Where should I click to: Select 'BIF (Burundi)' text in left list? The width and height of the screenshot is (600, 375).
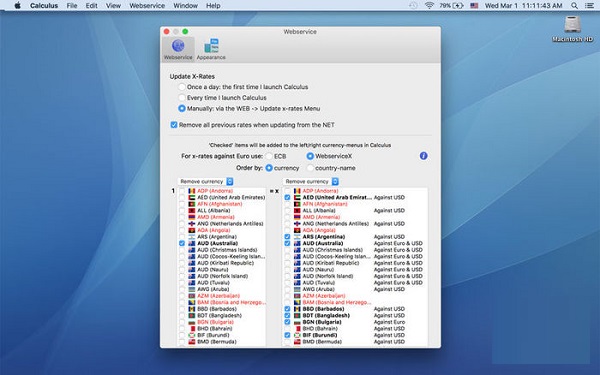coord(213,335)
